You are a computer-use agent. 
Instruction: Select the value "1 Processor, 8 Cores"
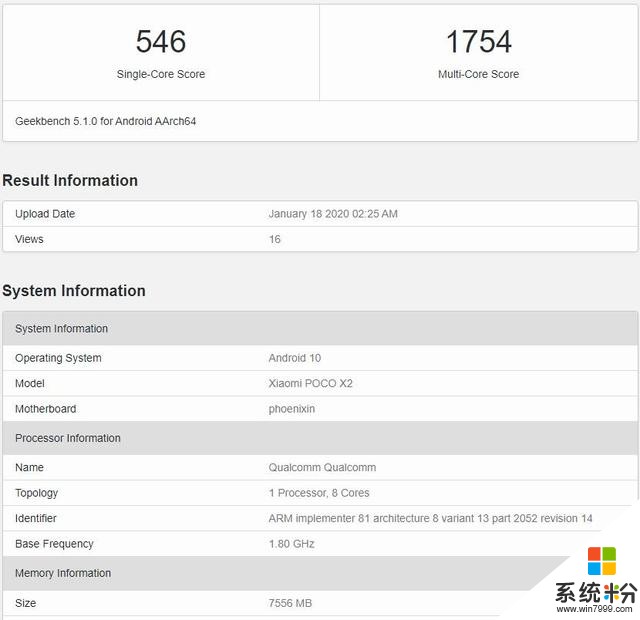[x=319, y=493]
